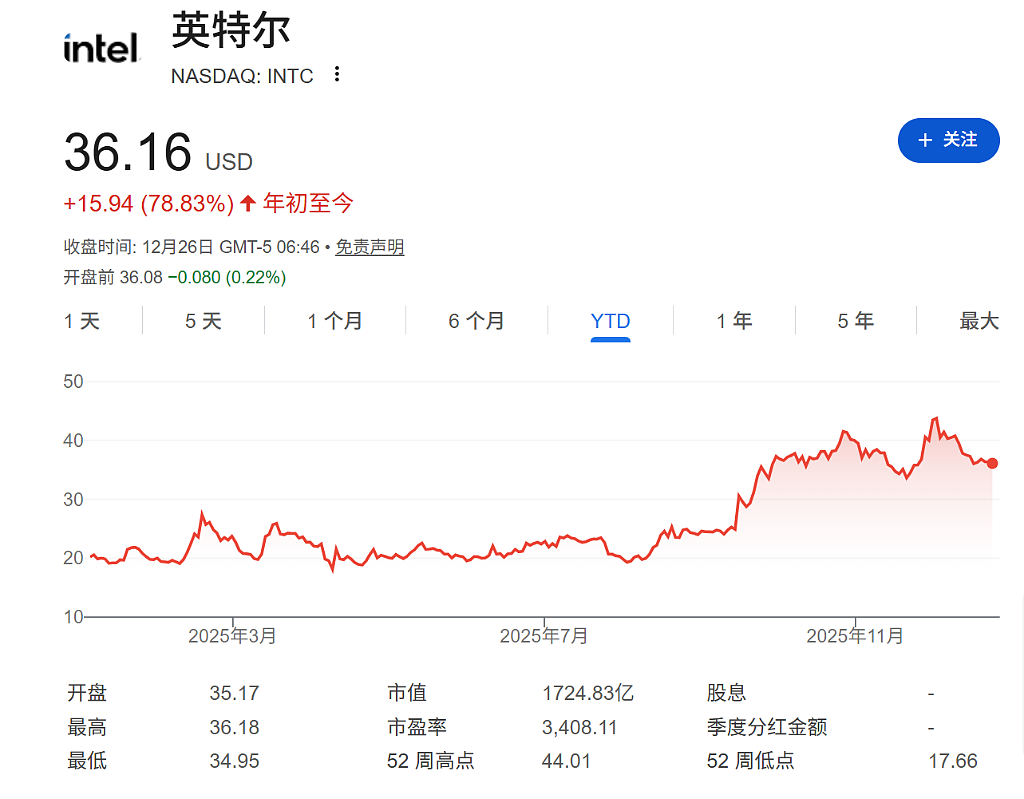
Task: Click the Intel logo
Action: (101, 48)
